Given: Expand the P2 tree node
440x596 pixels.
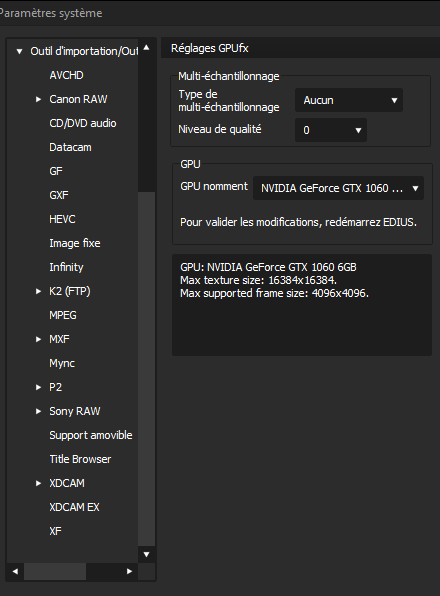Looking at the screenshot, I should tap(38, 387).
